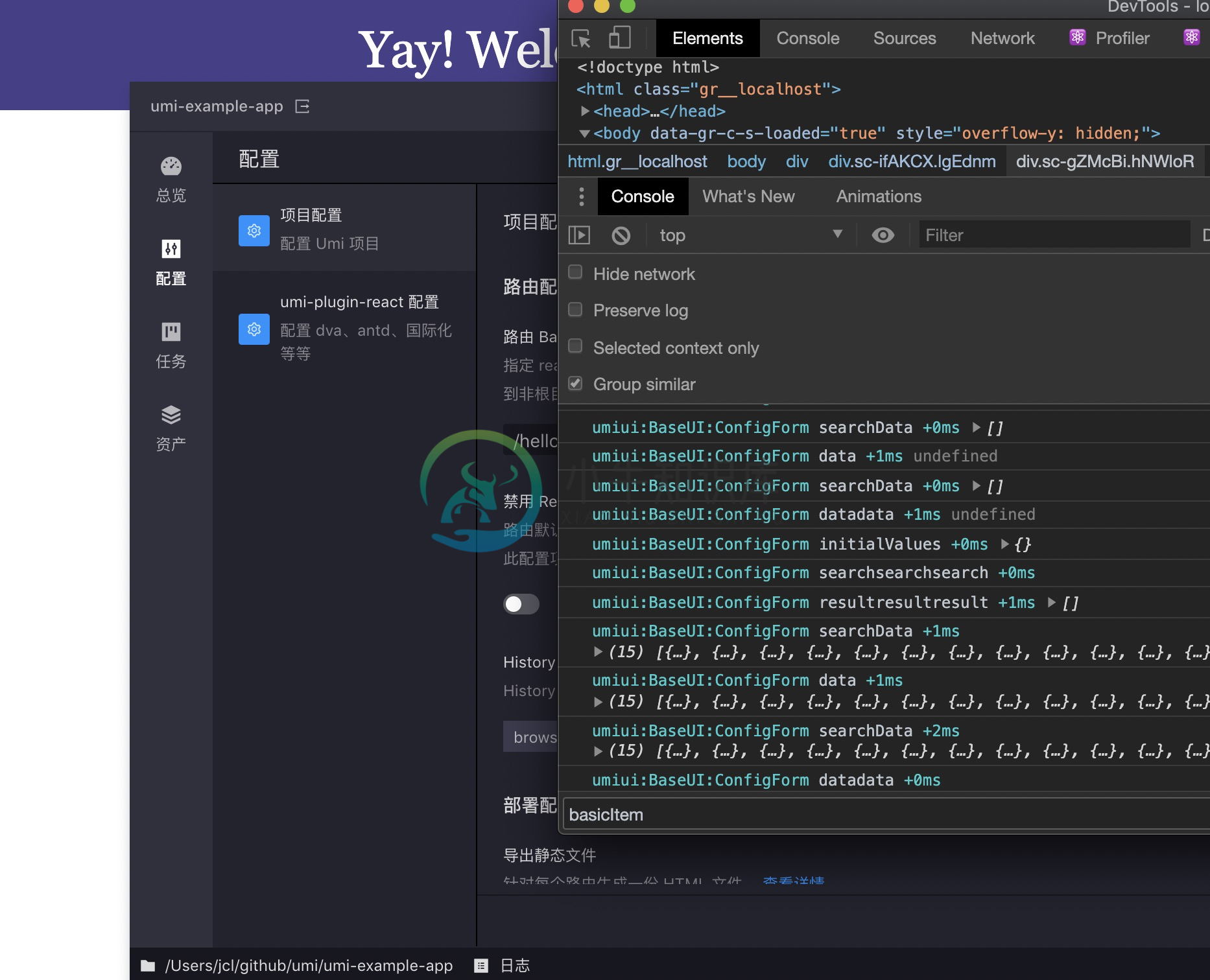
Task: Click the html.gr__localhost breadcrumb
Action: point(637,161)
